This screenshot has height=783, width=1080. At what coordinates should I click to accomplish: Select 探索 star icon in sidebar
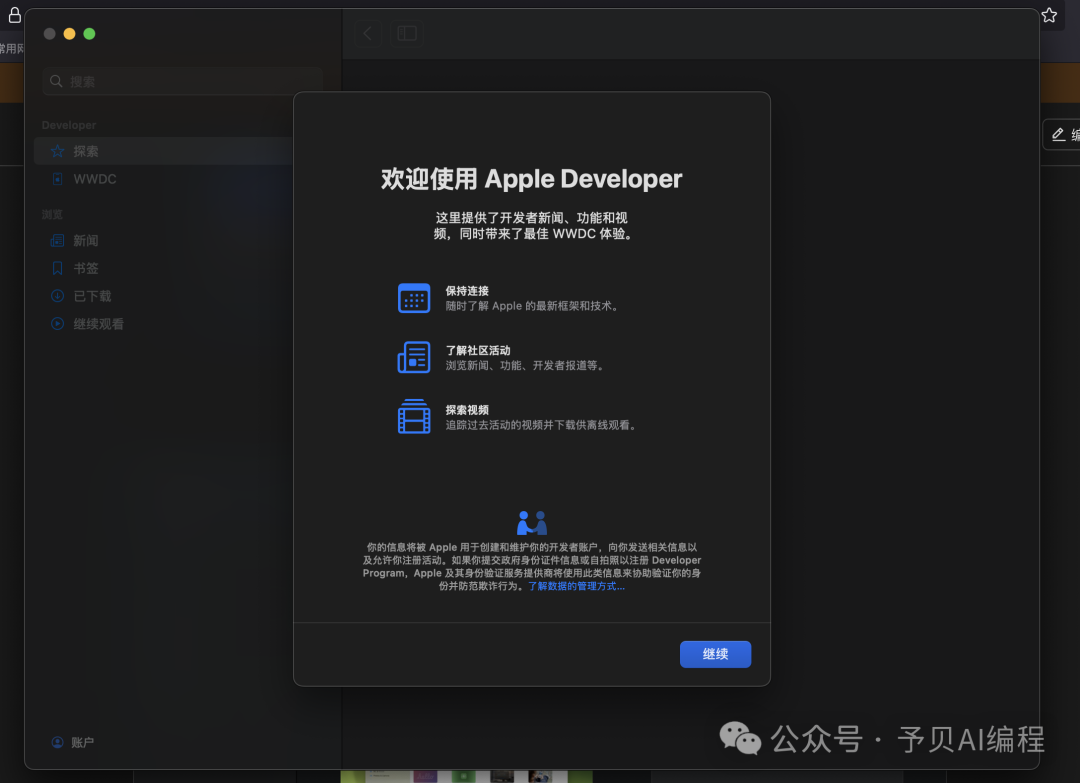58,151
